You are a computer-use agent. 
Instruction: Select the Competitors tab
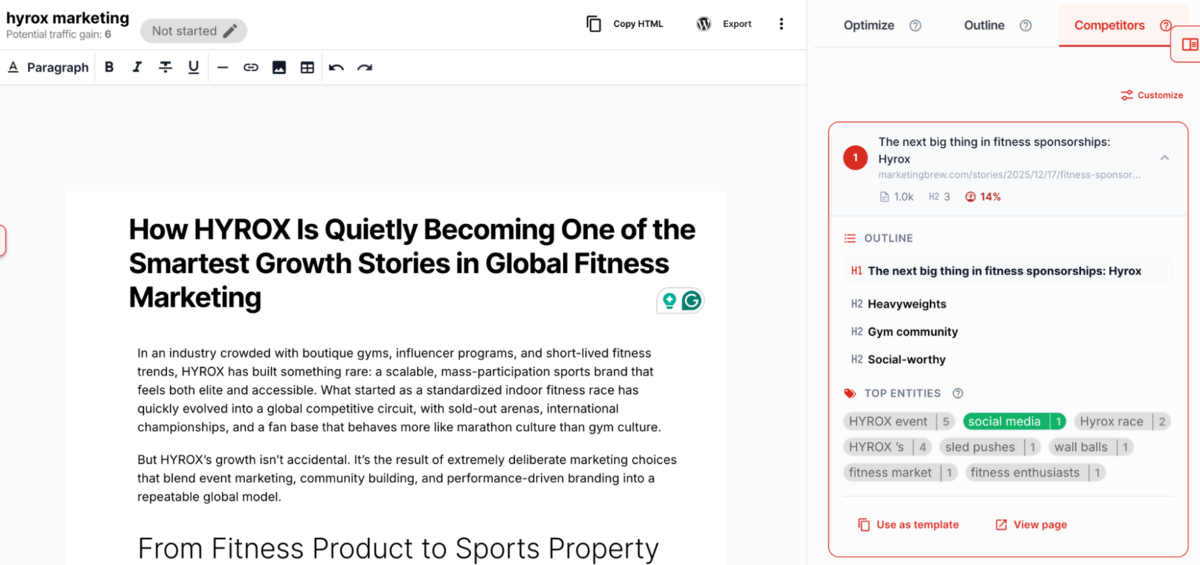coord(1109,25)
